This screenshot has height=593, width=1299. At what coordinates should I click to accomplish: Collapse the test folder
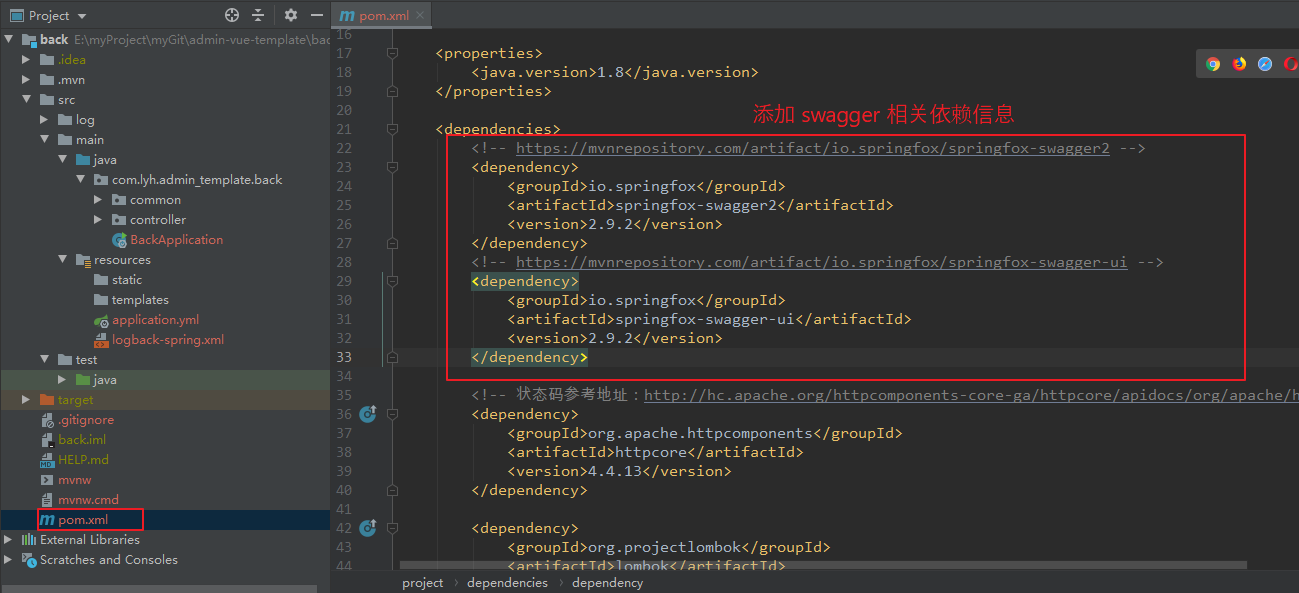point(45,360)
